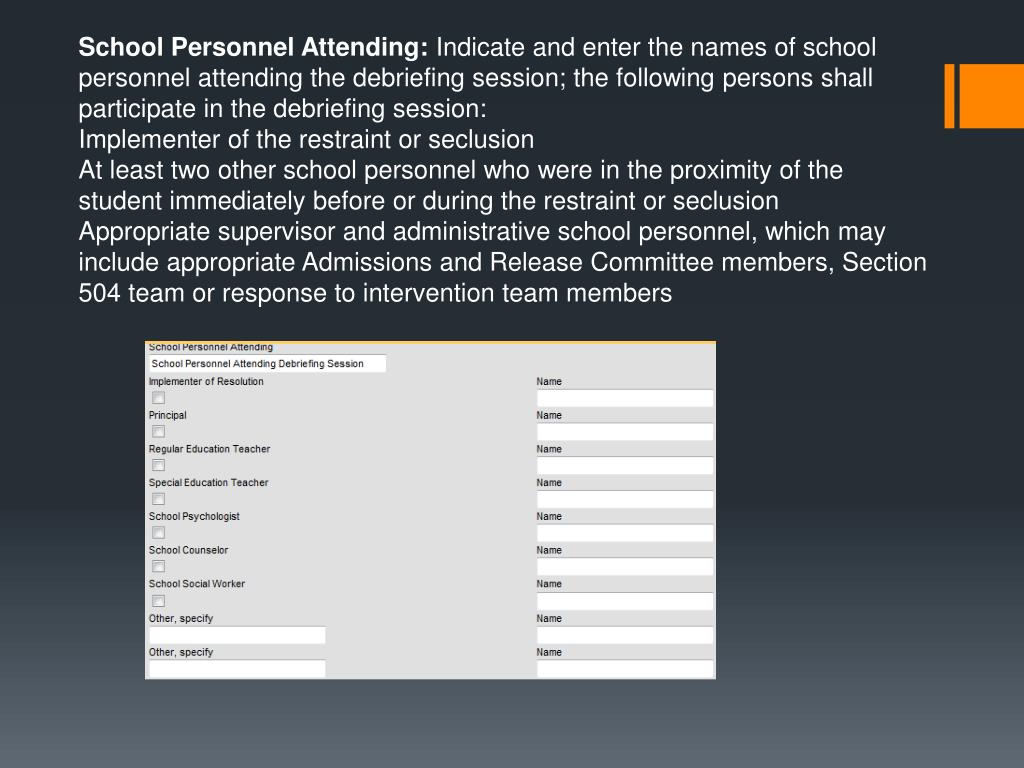Screen dimensions: 1024x768
Task: Focus the Name field beside Principal
Action: (625, 432)
